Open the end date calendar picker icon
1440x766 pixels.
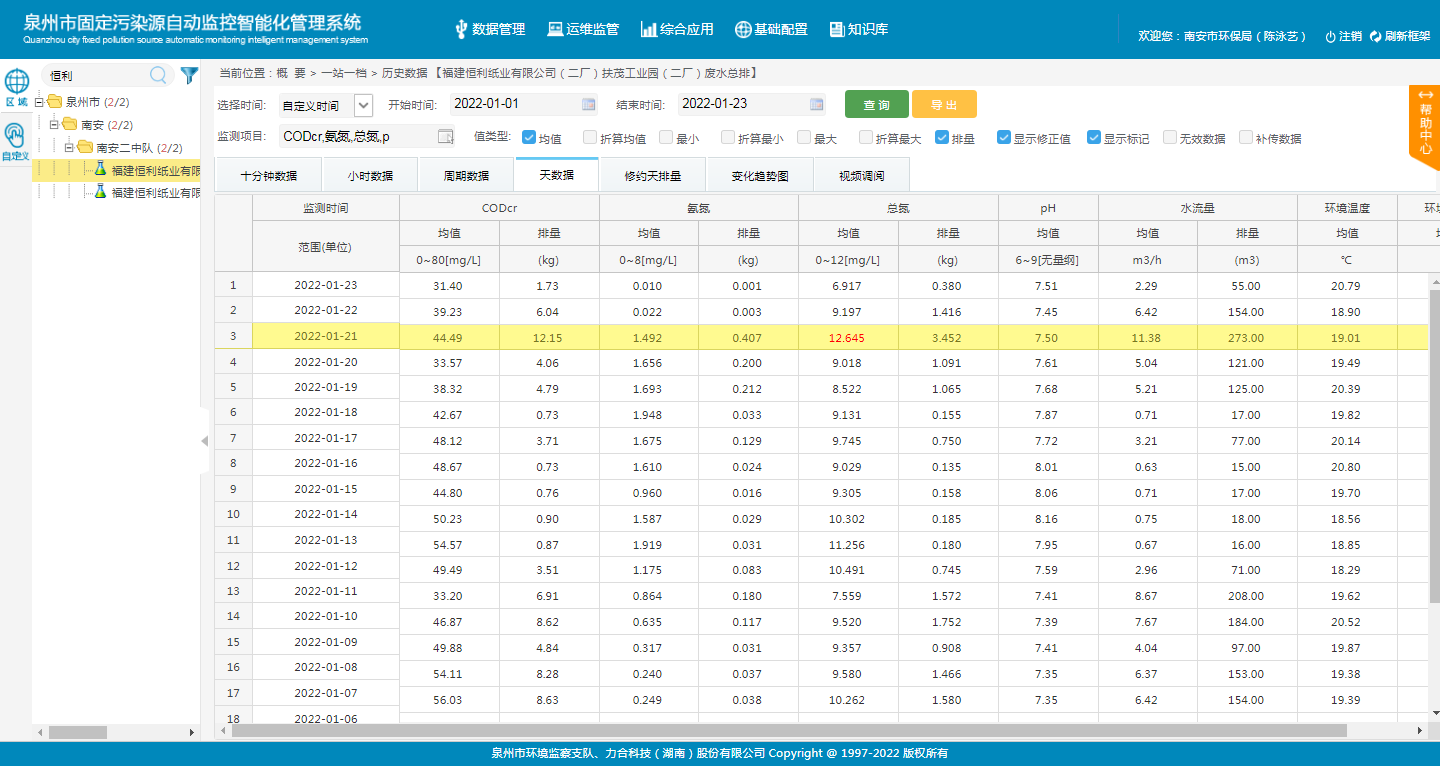click(x=816, y=104)
